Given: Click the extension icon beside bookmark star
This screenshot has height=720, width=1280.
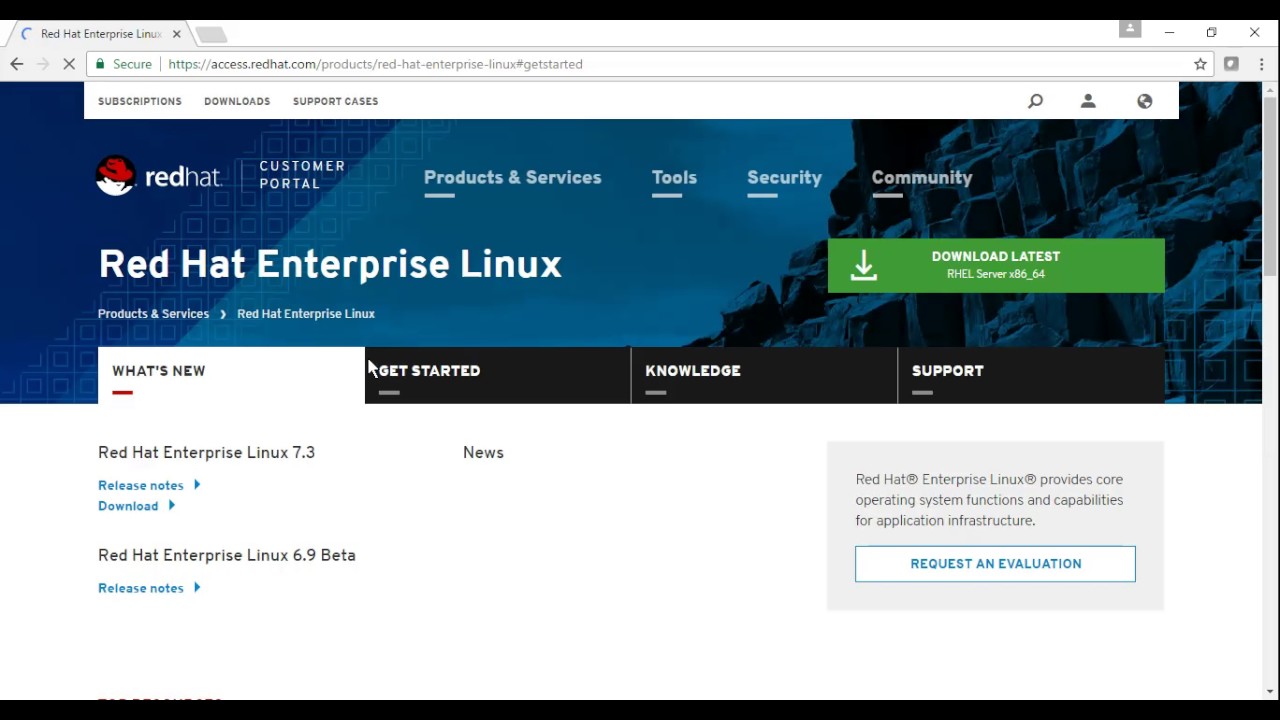Looking at the screenshot, I should click(x=1231, y=64).
